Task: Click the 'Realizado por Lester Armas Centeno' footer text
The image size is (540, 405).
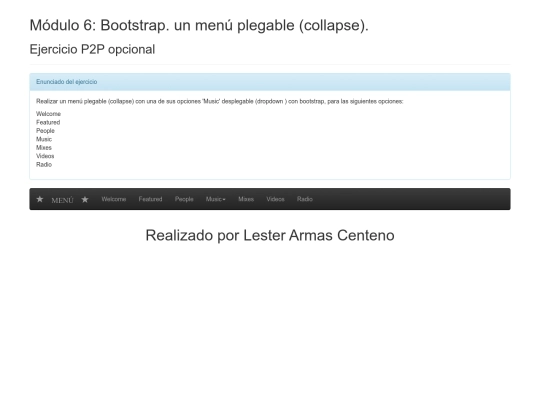Action: coord(270,236)
